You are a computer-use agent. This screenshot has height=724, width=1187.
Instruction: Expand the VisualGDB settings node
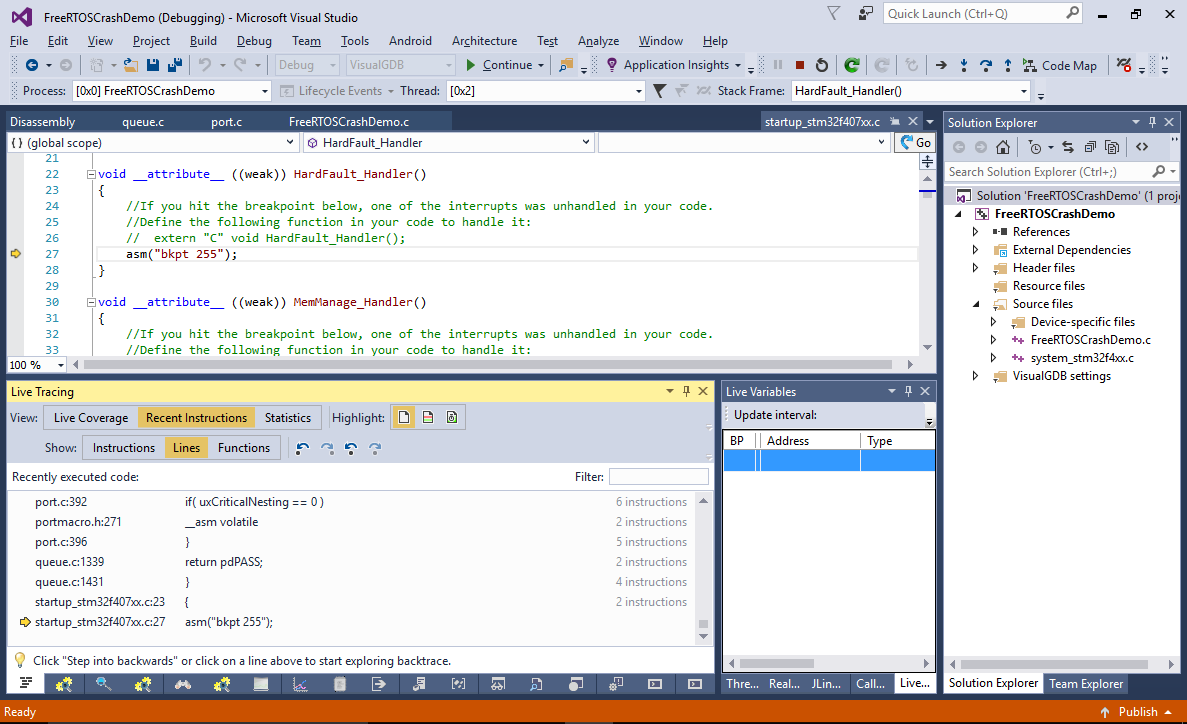(x=975, y=376)
